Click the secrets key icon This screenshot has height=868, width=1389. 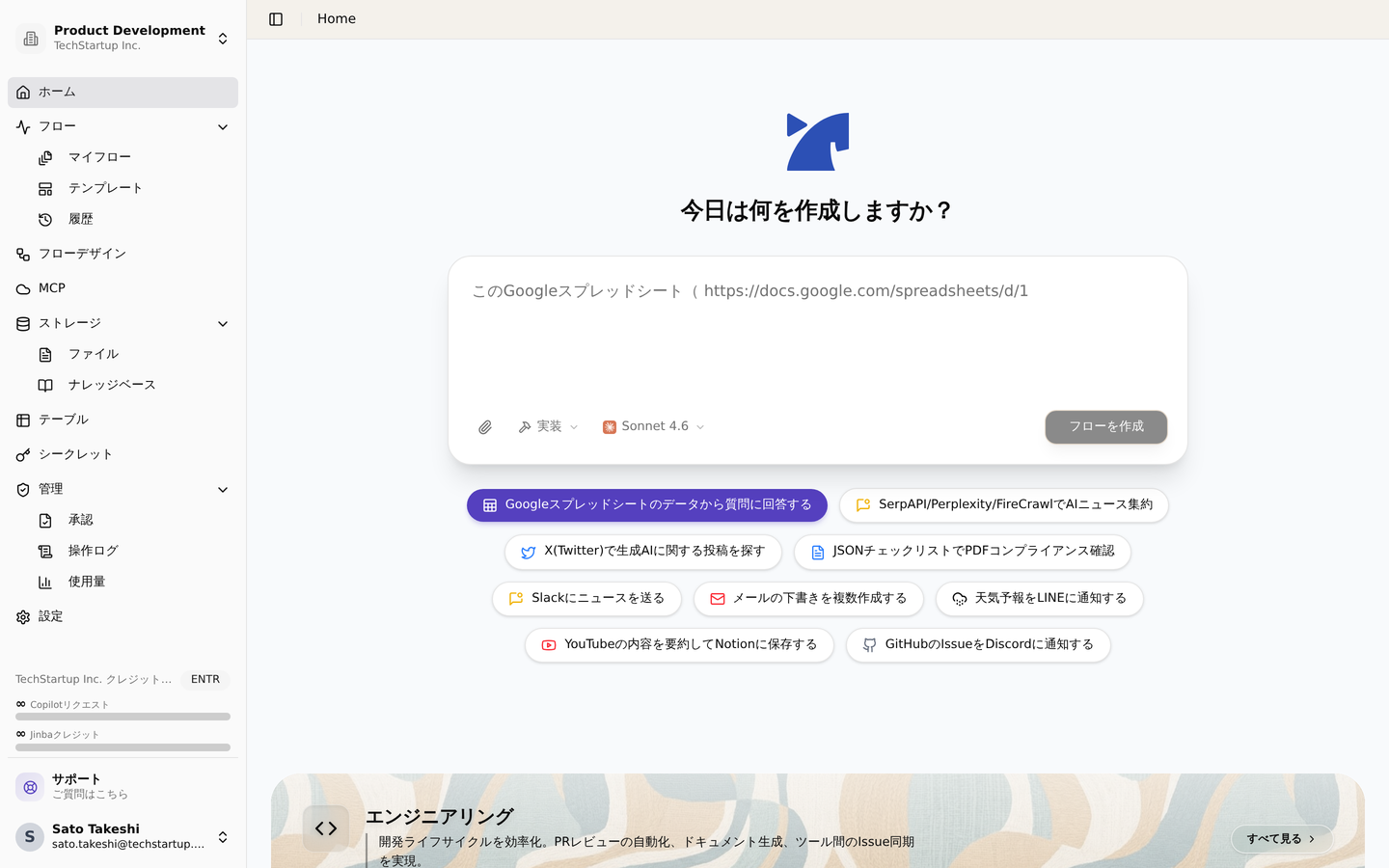23,455
